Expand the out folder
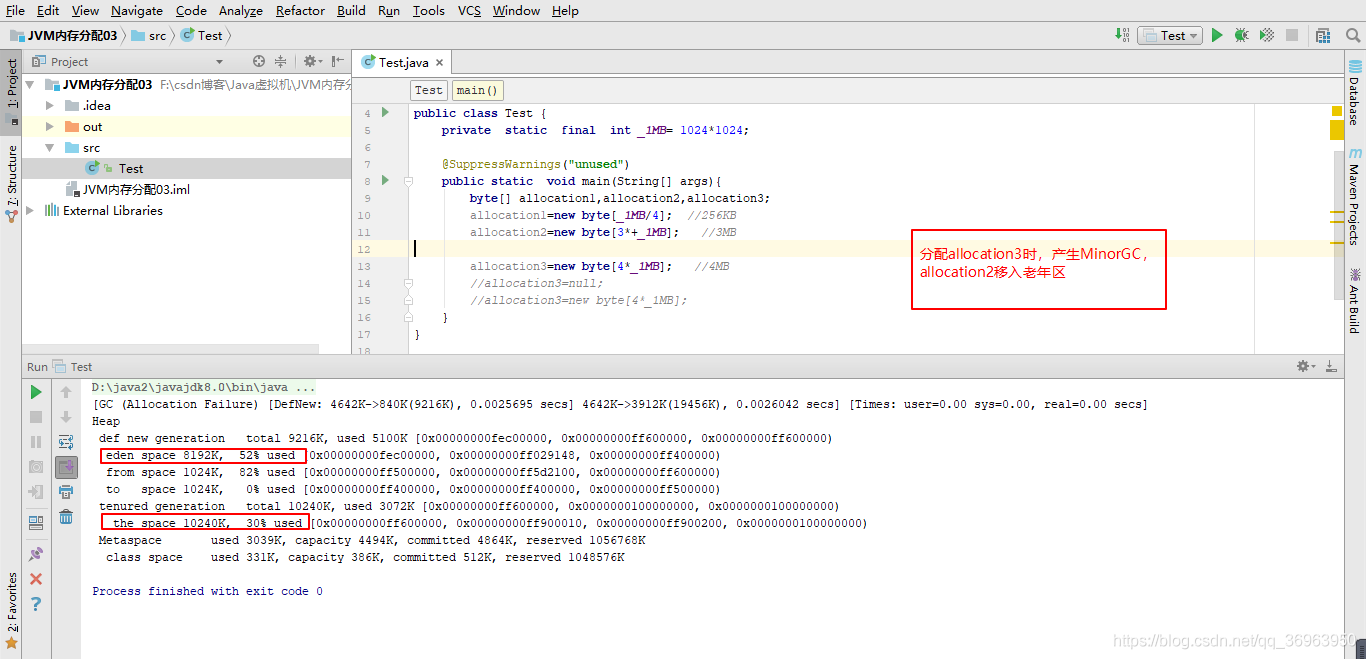Image resolution: width=1366 pixels, height=659 pixels. pyautogui.click(x=50, y=127)
